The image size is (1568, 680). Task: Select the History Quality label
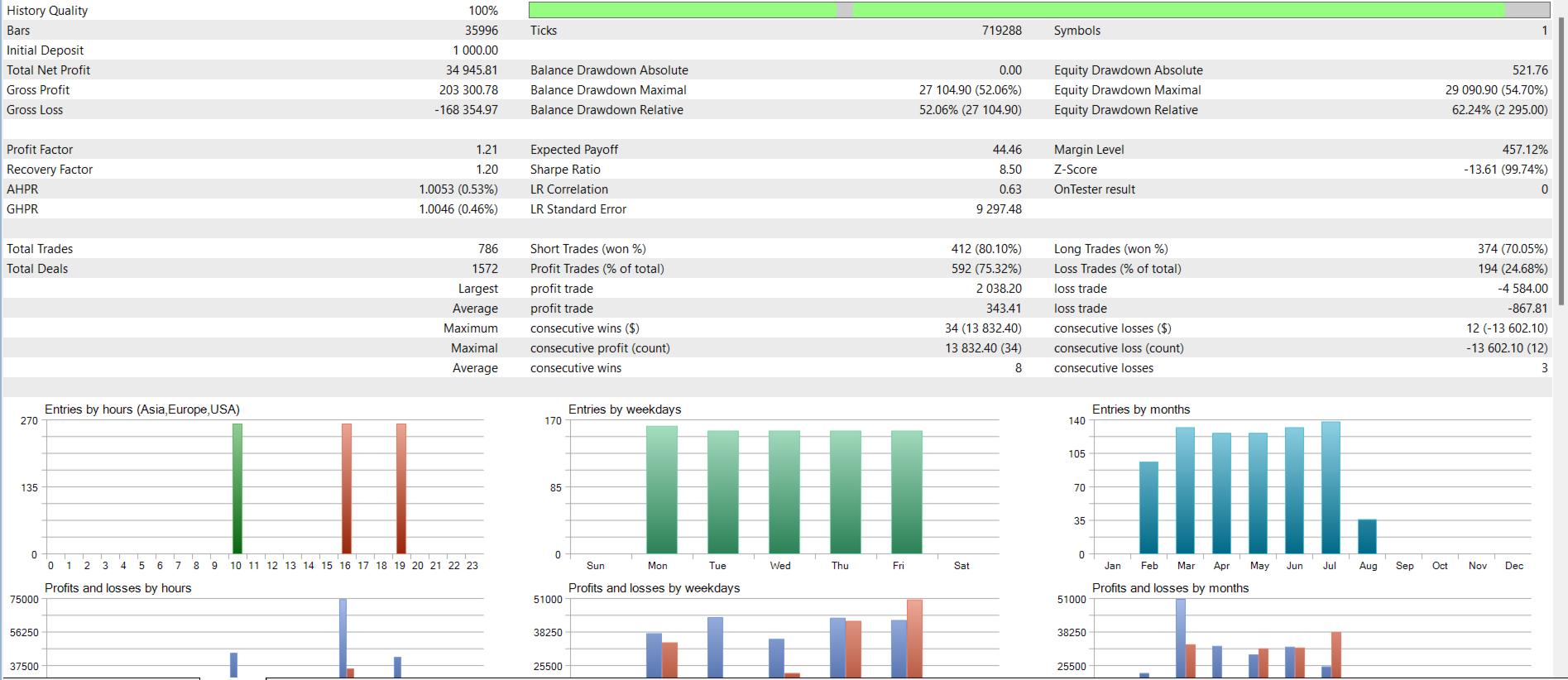point(47,11)
